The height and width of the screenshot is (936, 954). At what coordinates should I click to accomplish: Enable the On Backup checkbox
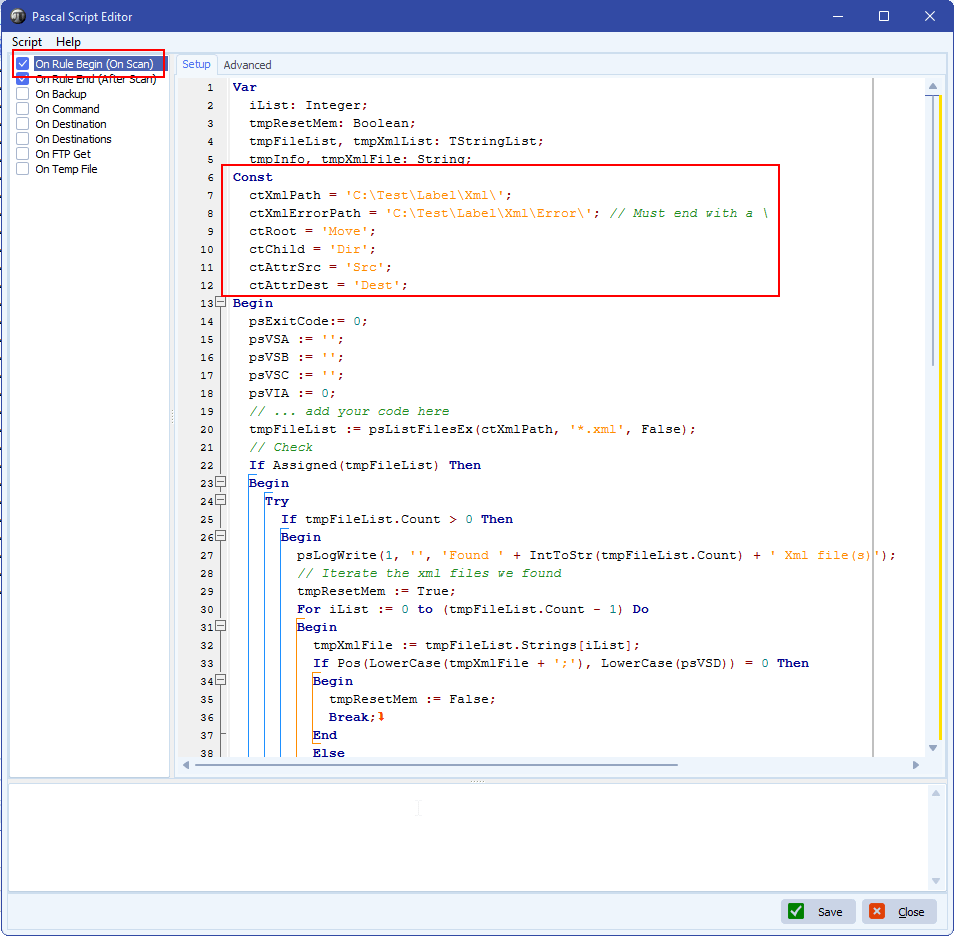coord(23,94)
